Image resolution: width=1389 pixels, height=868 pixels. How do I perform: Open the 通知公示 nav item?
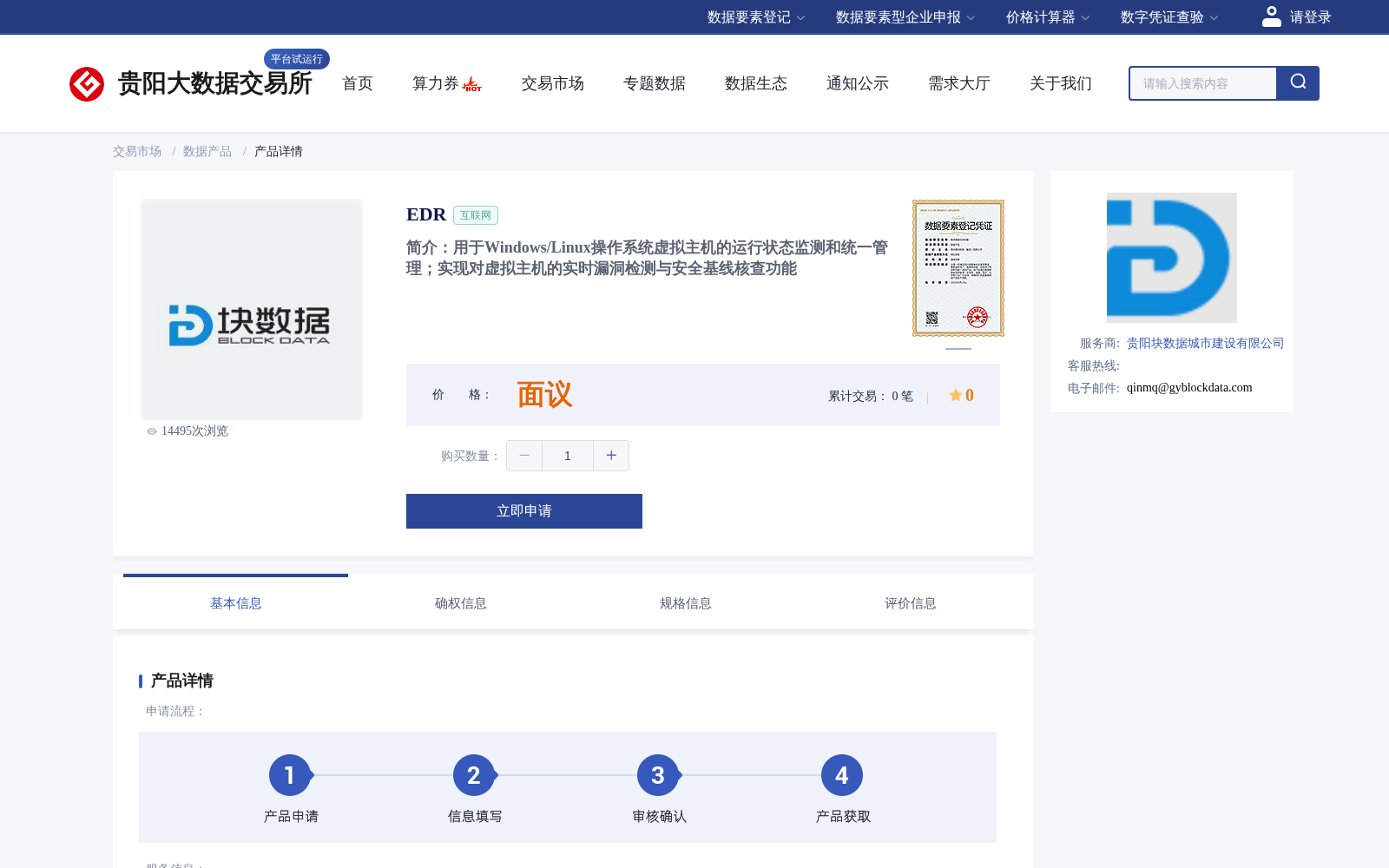pyautogui.click(x=858, y=83)
